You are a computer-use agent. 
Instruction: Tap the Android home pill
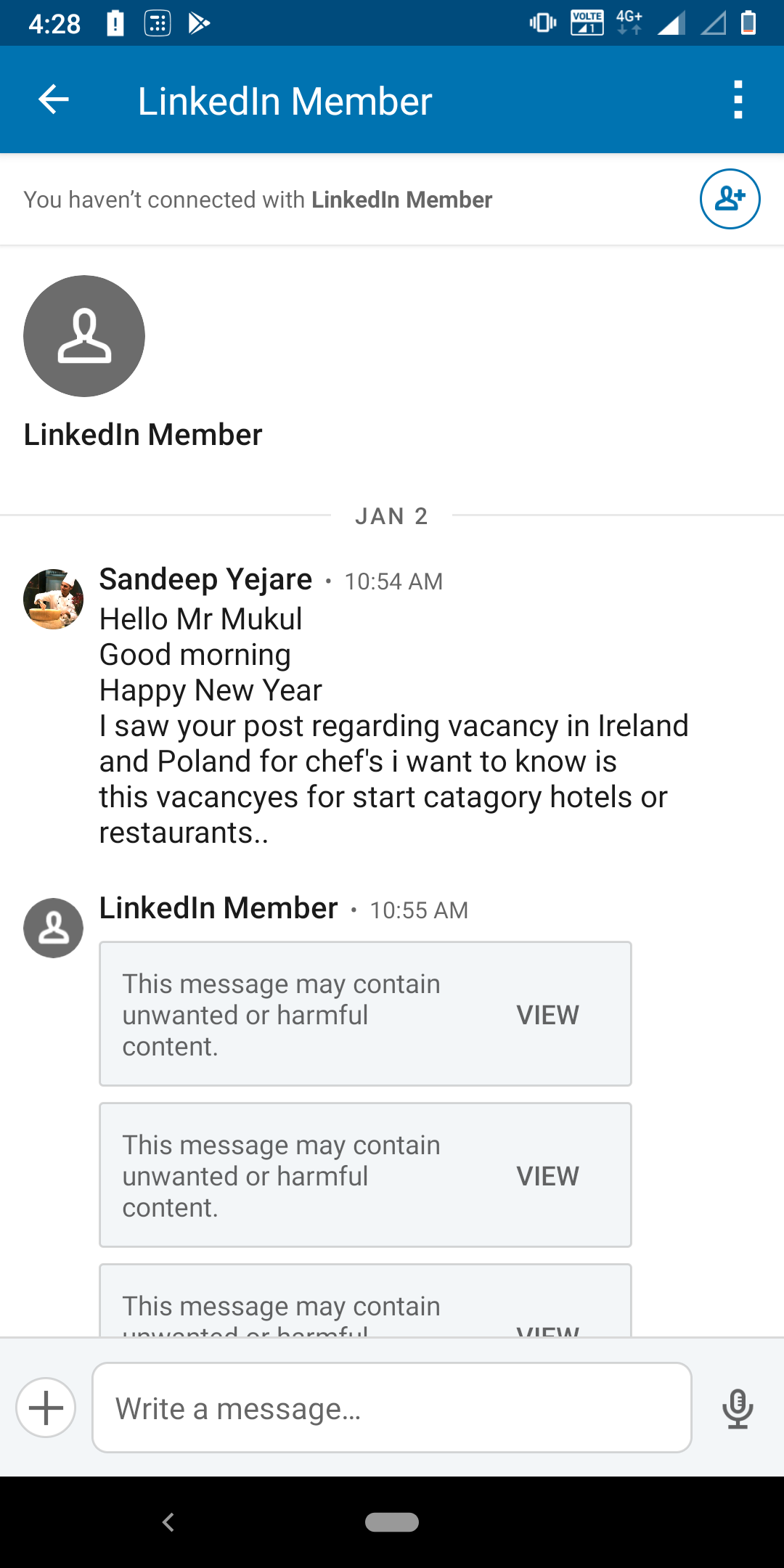point(392,1522)
